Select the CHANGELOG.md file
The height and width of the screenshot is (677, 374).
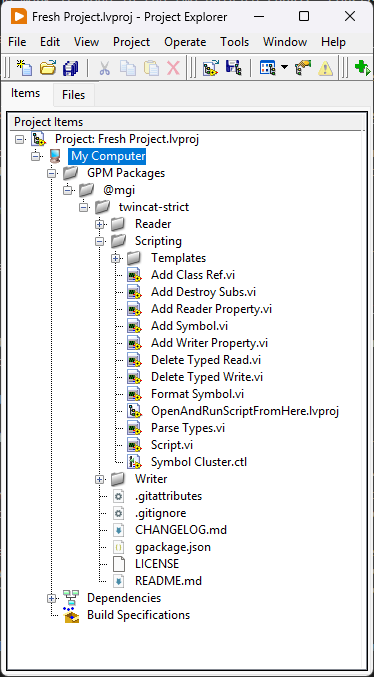pos(181,530)
